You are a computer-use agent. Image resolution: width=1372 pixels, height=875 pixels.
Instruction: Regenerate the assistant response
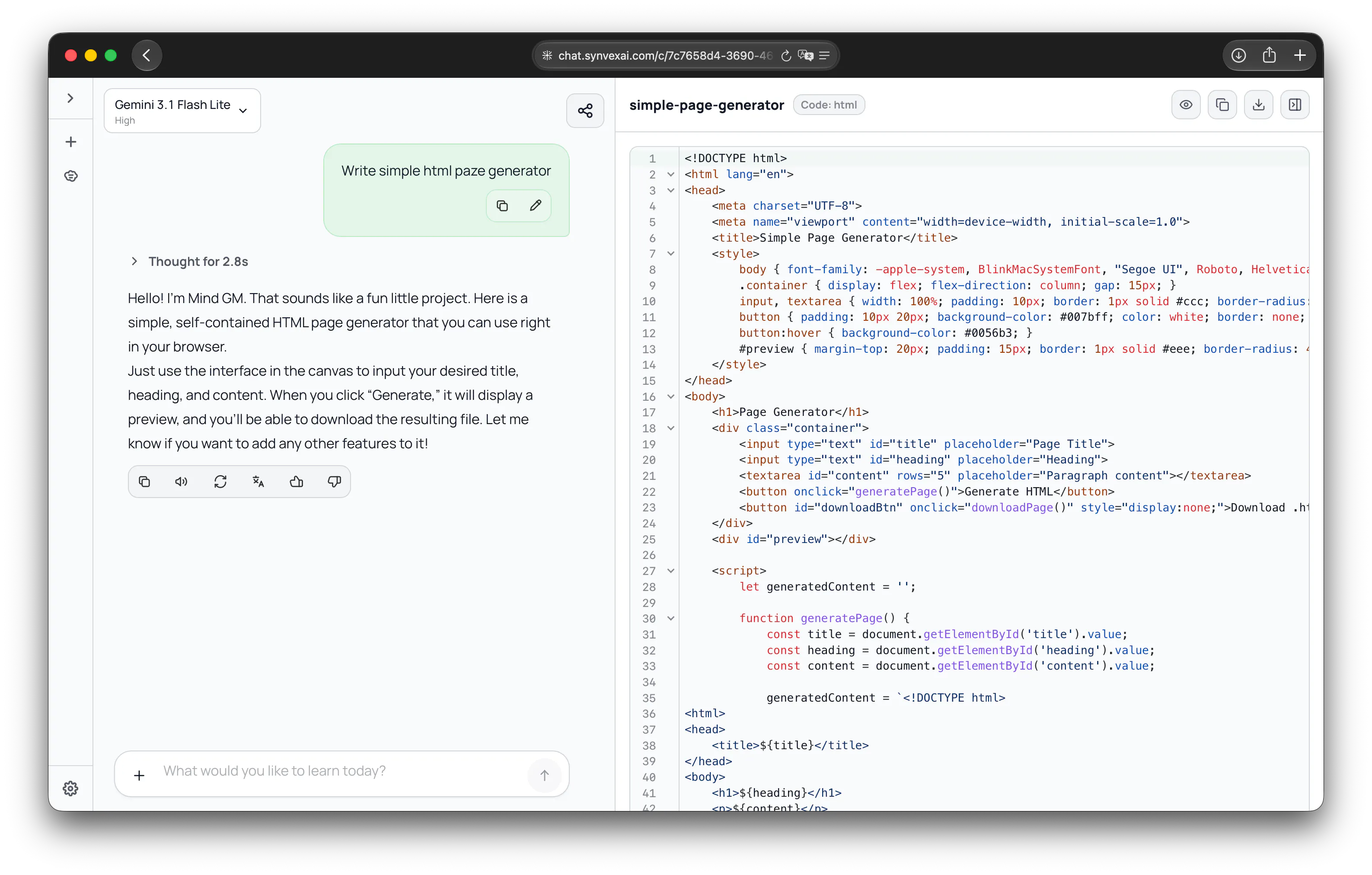(x=220, y=482)
